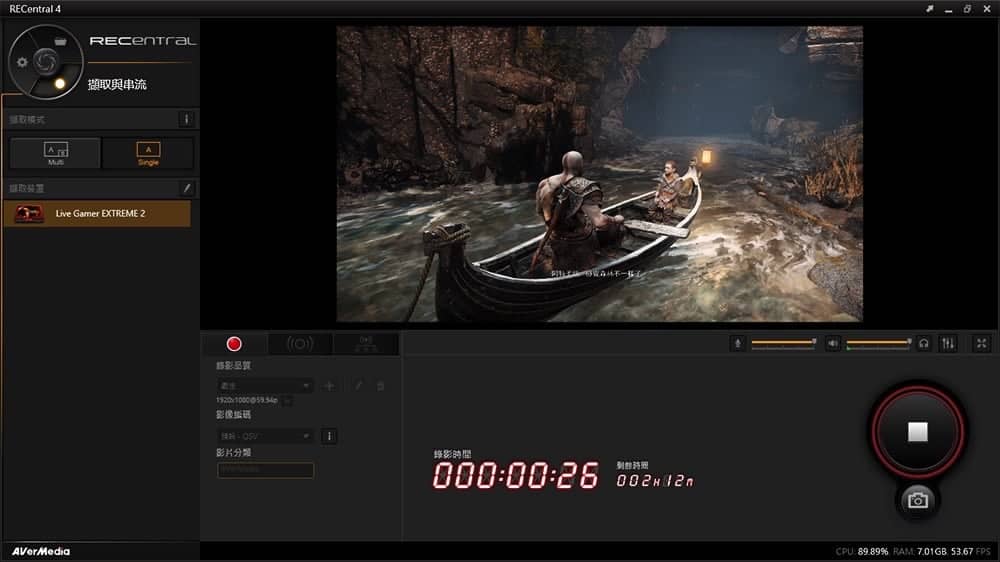The width and height of the screenshot is (1000, 562).
Task: Adjust the microphone volume slider
Action: click(x=784, y=343)
